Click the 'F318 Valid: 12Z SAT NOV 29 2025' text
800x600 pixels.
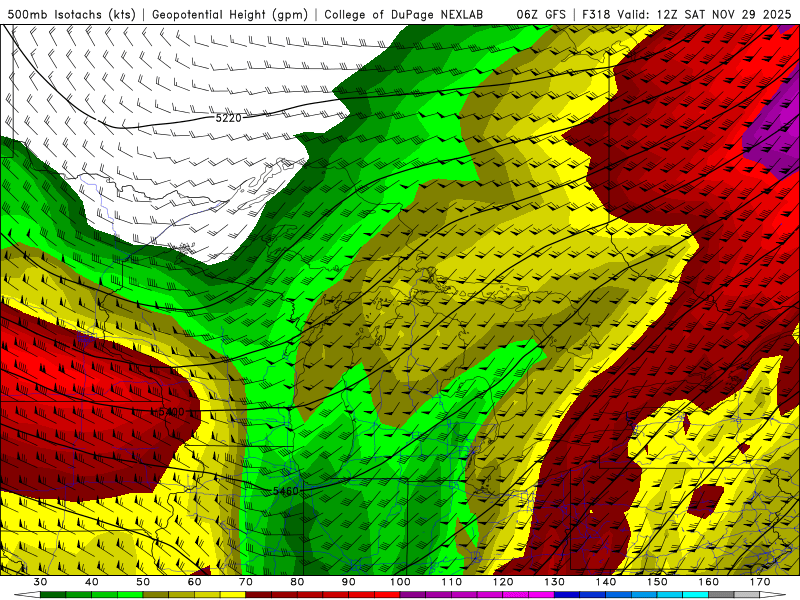(687, 15)
